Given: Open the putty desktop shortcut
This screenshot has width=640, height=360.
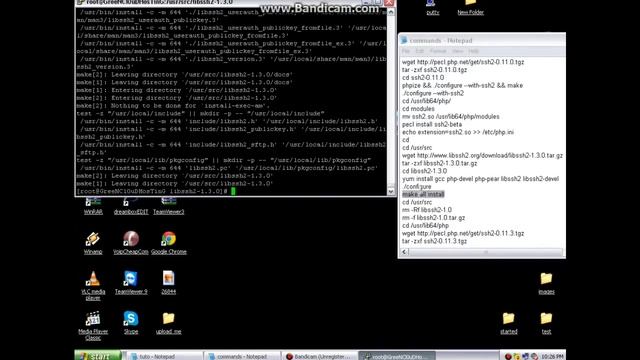Looking at the screenshot, I should [x=433, y=7].
